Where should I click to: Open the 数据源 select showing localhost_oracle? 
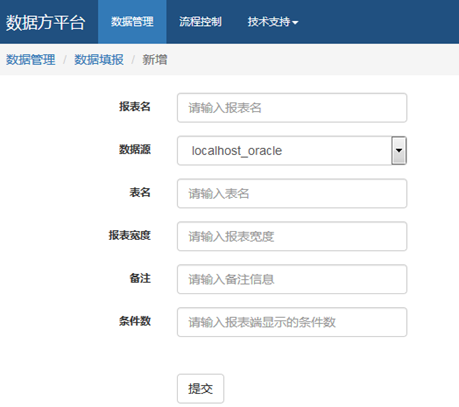[292, 151]
